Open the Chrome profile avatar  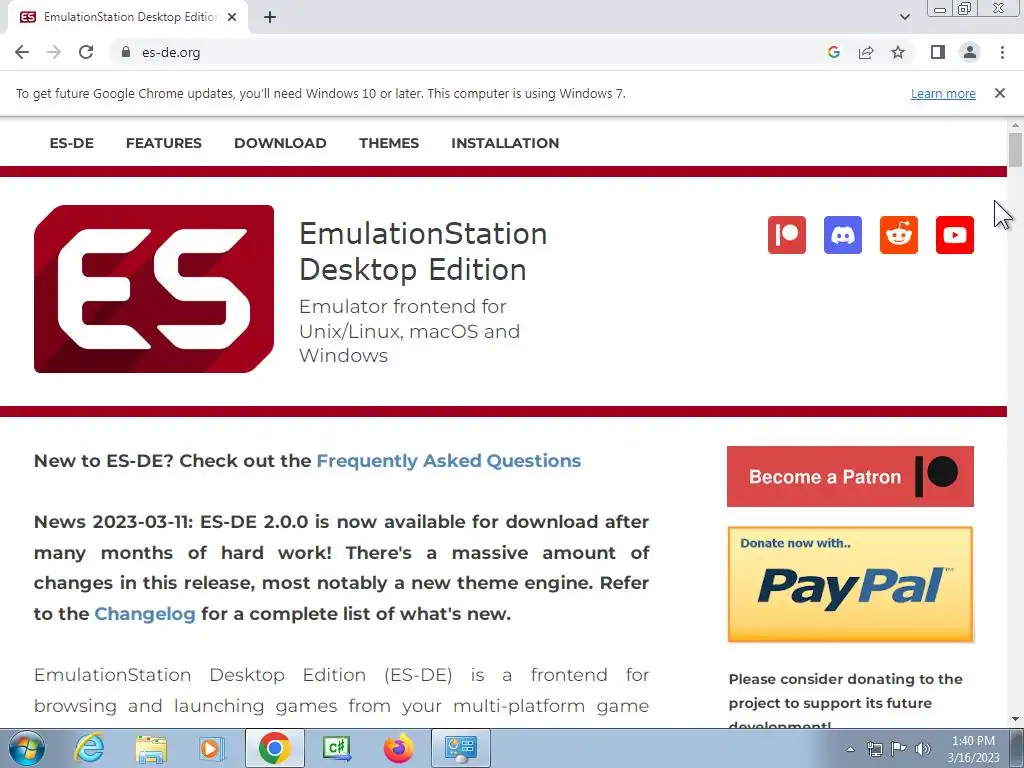click(x=970, y=52)
